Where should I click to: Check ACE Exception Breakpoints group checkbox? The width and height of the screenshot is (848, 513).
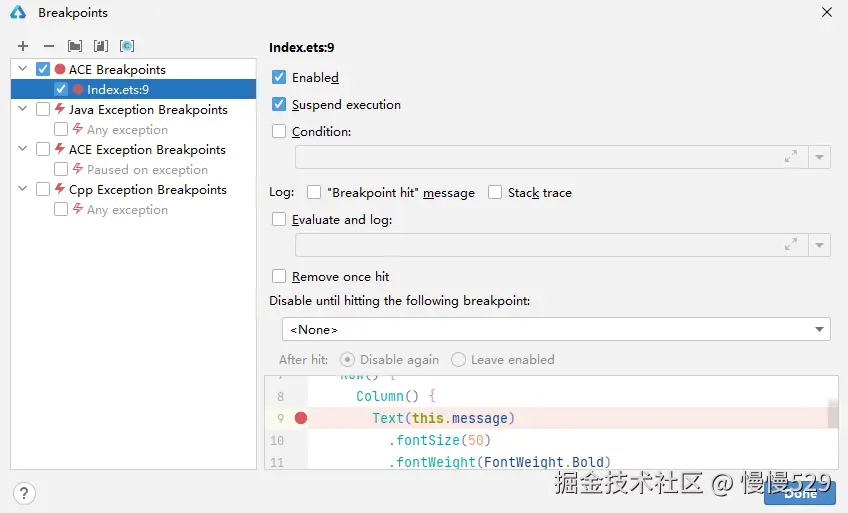[x=43, y=149]
